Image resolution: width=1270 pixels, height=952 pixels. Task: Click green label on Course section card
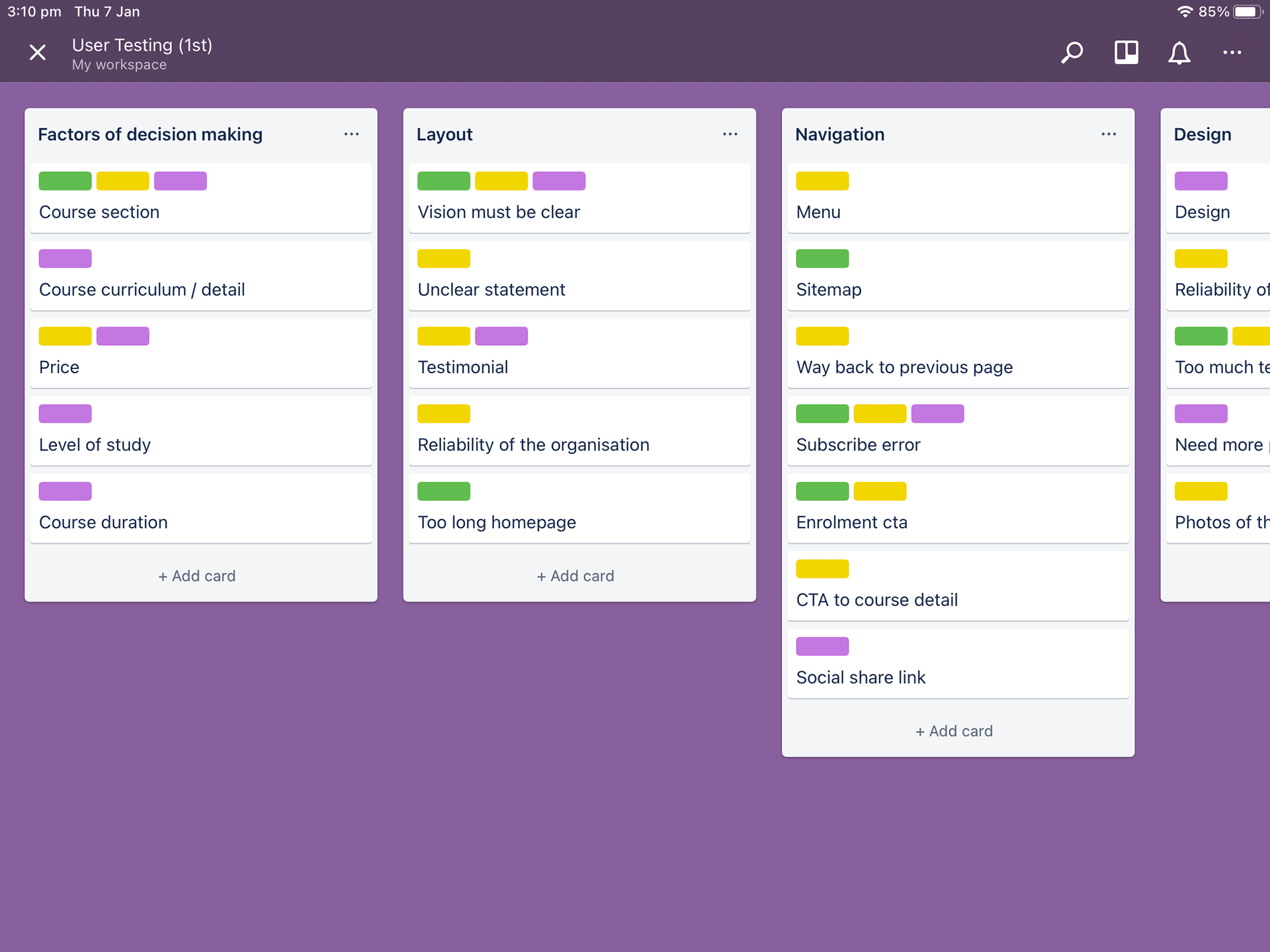tap(65, 181)
